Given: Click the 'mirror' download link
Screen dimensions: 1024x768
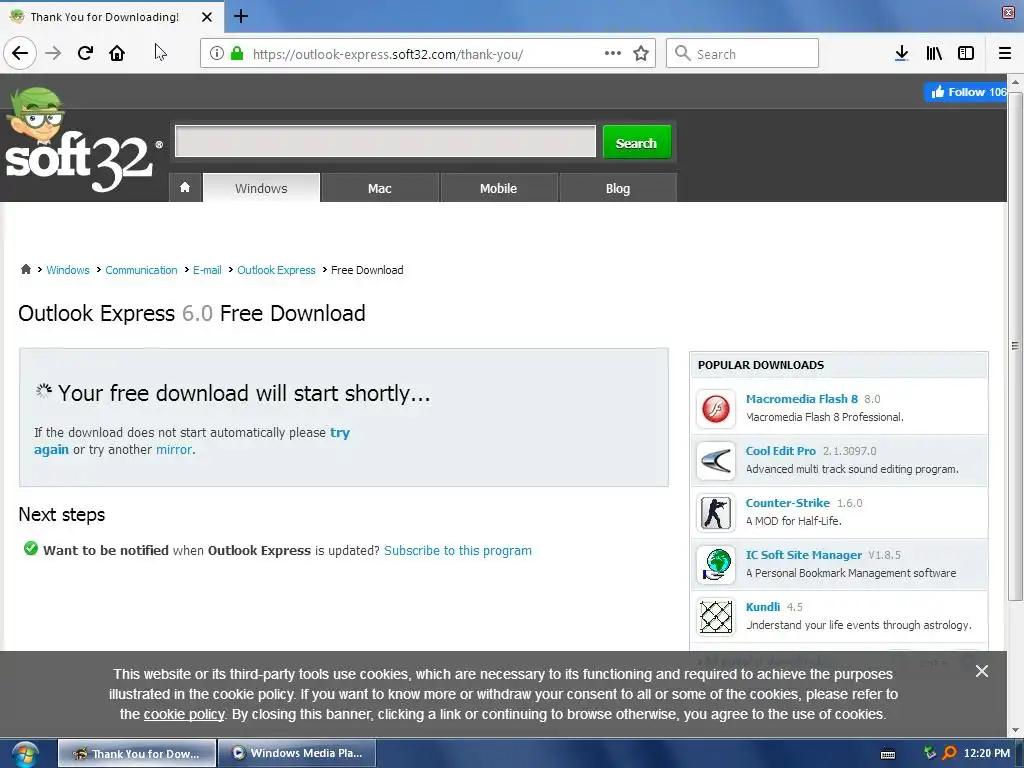Looking at the screenshot, I should click(174, 449).
